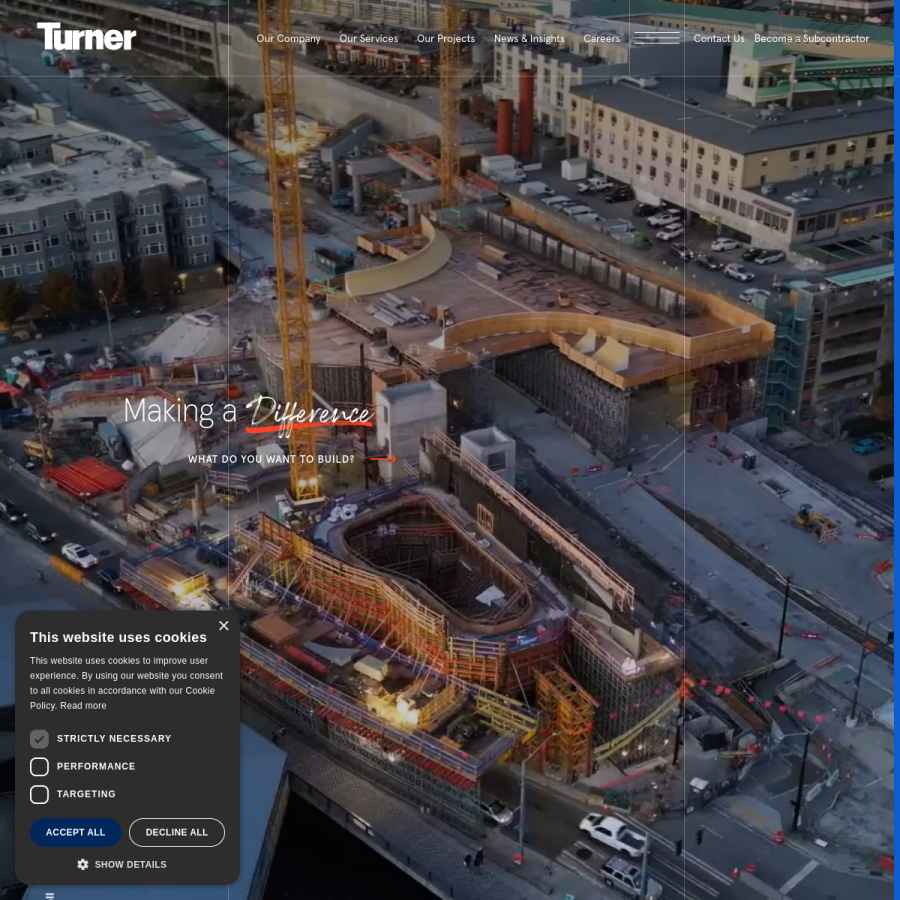
Task: Click the 'This website uses cookies' heading
Action: (x=118, y=637)
